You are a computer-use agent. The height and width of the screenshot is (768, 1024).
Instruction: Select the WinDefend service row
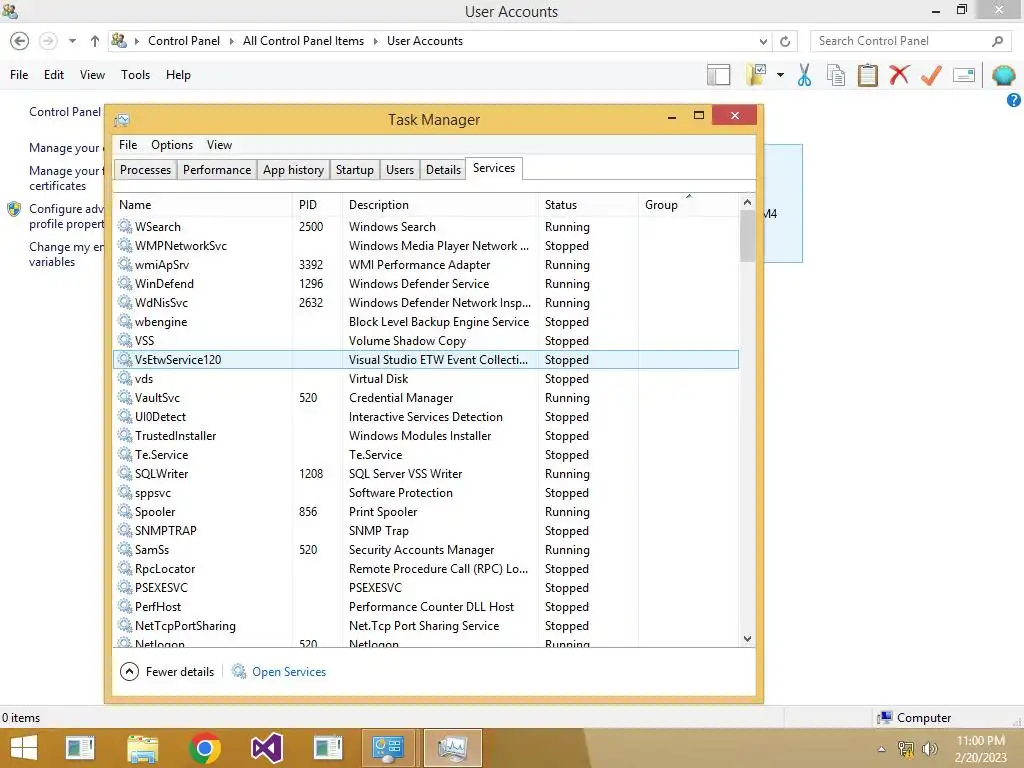point(426,283)
